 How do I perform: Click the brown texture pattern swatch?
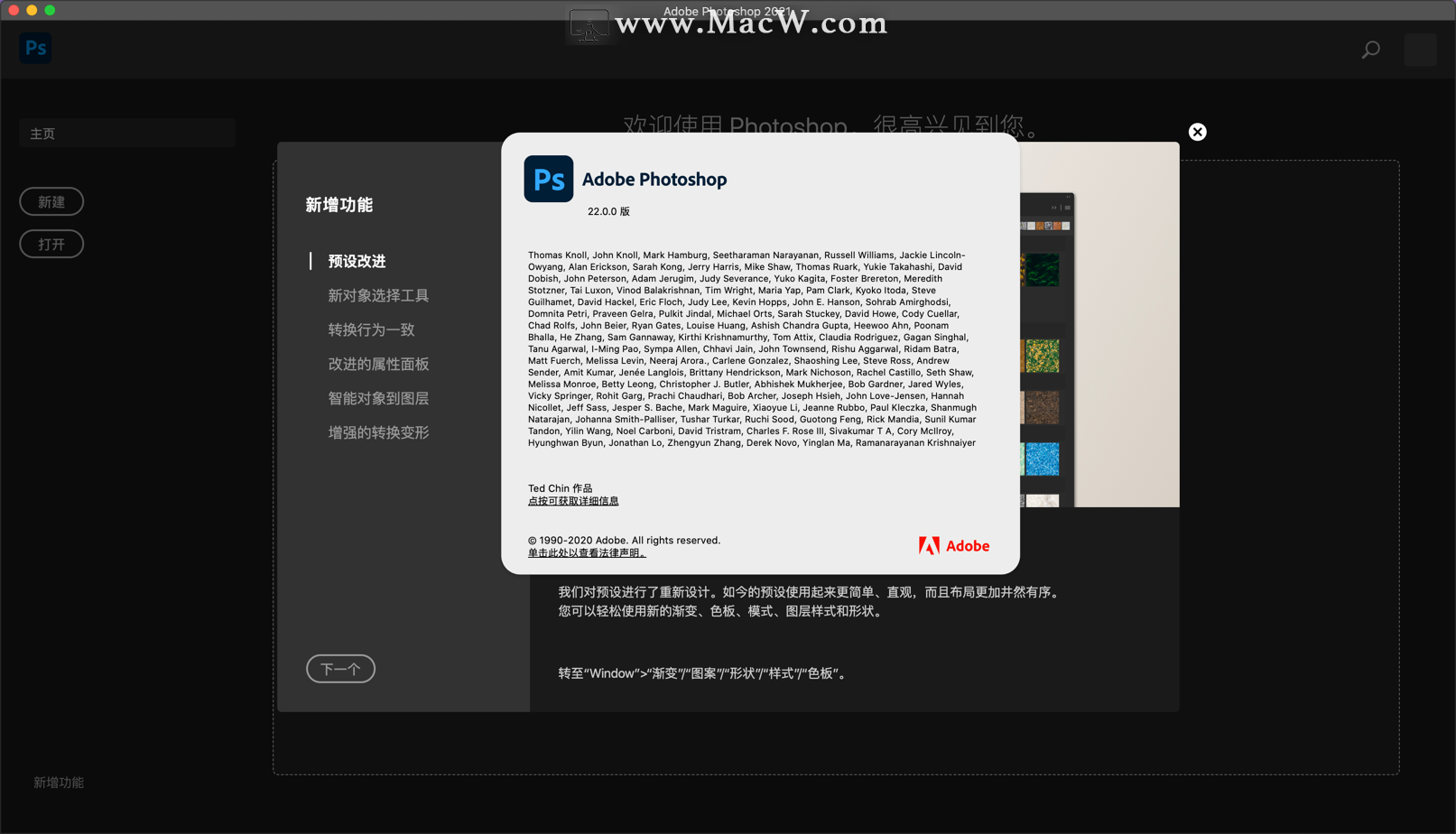pyautogui.click(x=1043, y=407)
